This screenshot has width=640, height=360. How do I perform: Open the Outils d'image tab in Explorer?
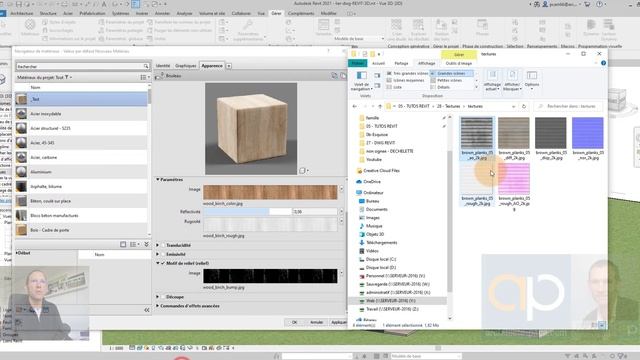[x=459, y=63]
